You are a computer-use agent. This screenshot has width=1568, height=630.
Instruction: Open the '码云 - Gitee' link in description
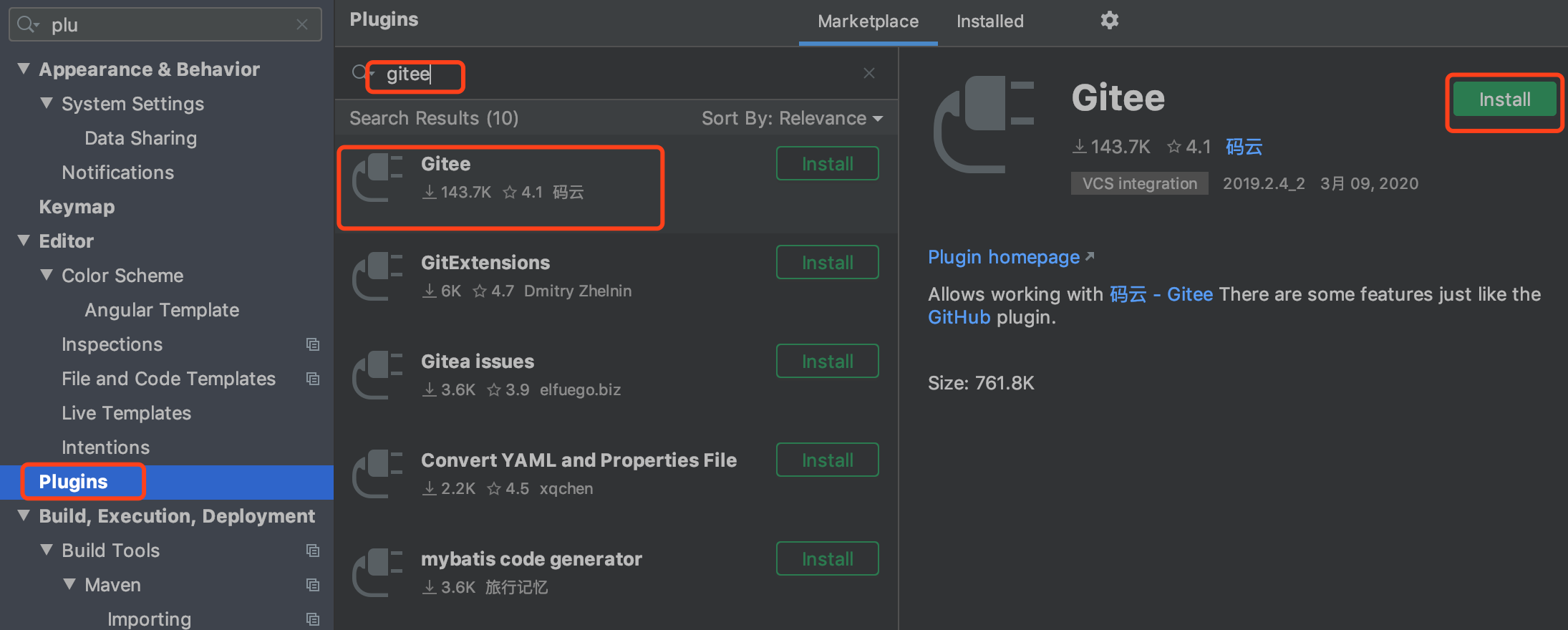click(x=1161, y=294)
